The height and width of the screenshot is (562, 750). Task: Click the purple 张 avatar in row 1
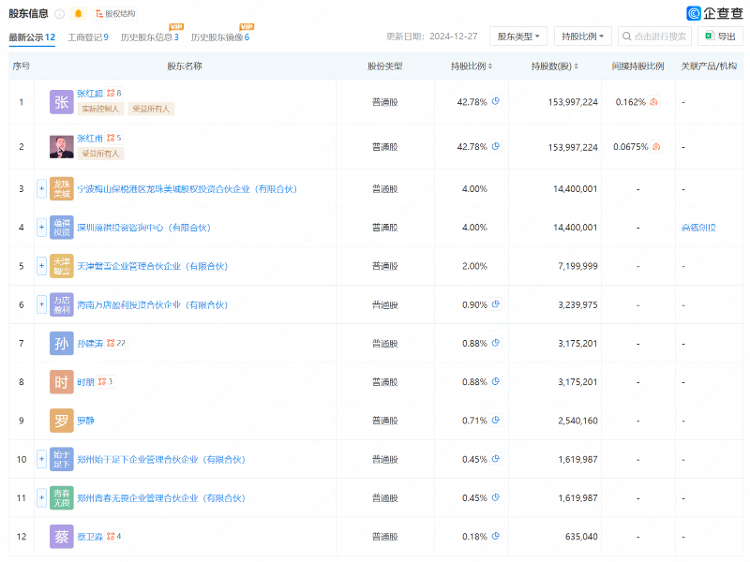coord(61,102)
